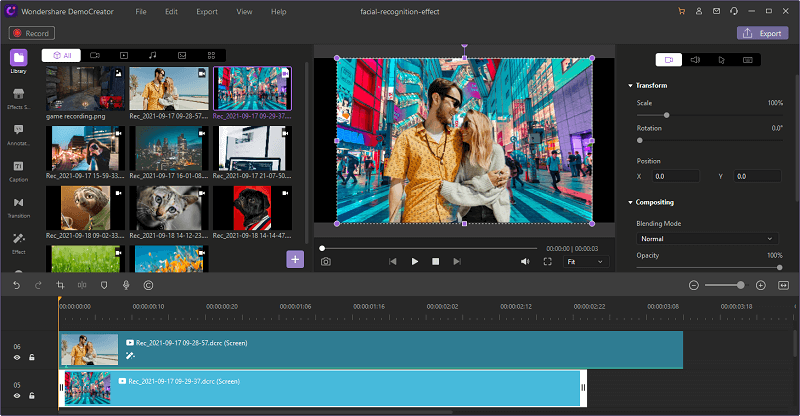Viewport: 800px width, 416px height.
Task: Select the image media filter tab
Action: point(182,55)
